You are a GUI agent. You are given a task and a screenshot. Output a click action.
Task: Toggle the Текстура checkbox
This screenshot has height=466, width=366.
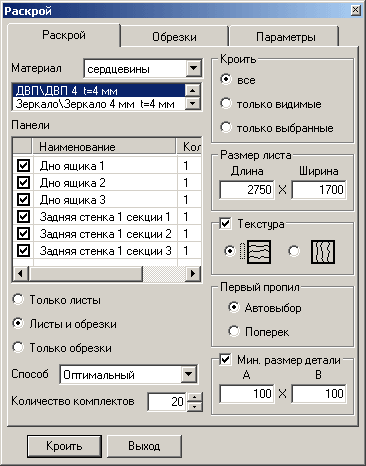tap(226, 223)
